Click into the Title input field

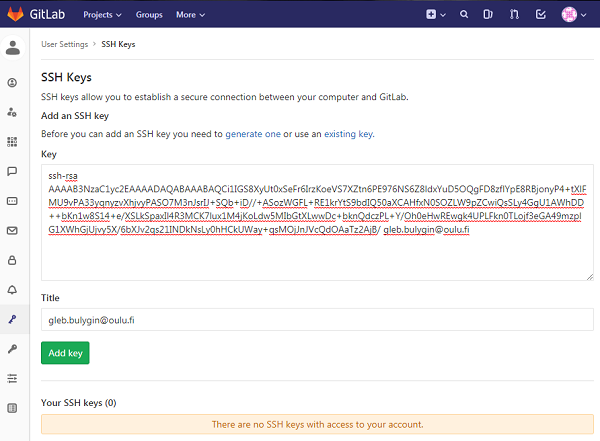[x=316, y=320]
